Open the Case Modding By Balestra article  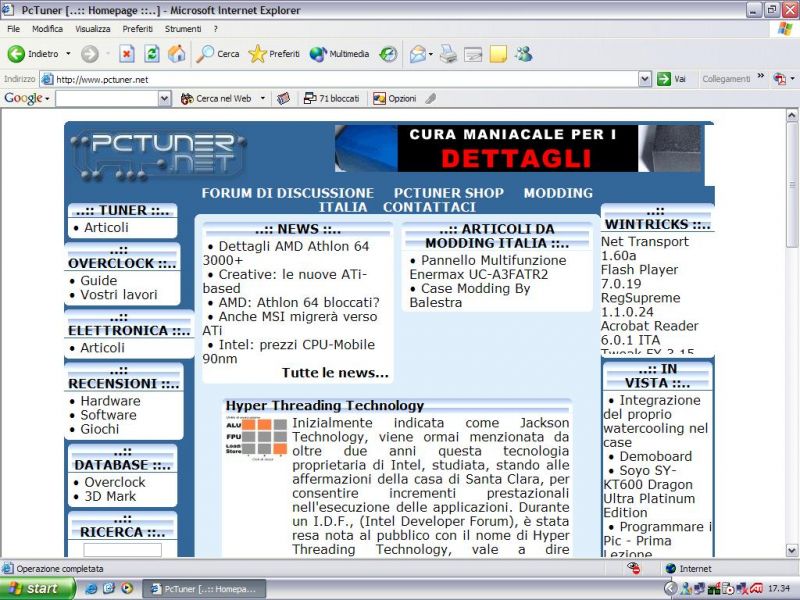click(470, 295)
